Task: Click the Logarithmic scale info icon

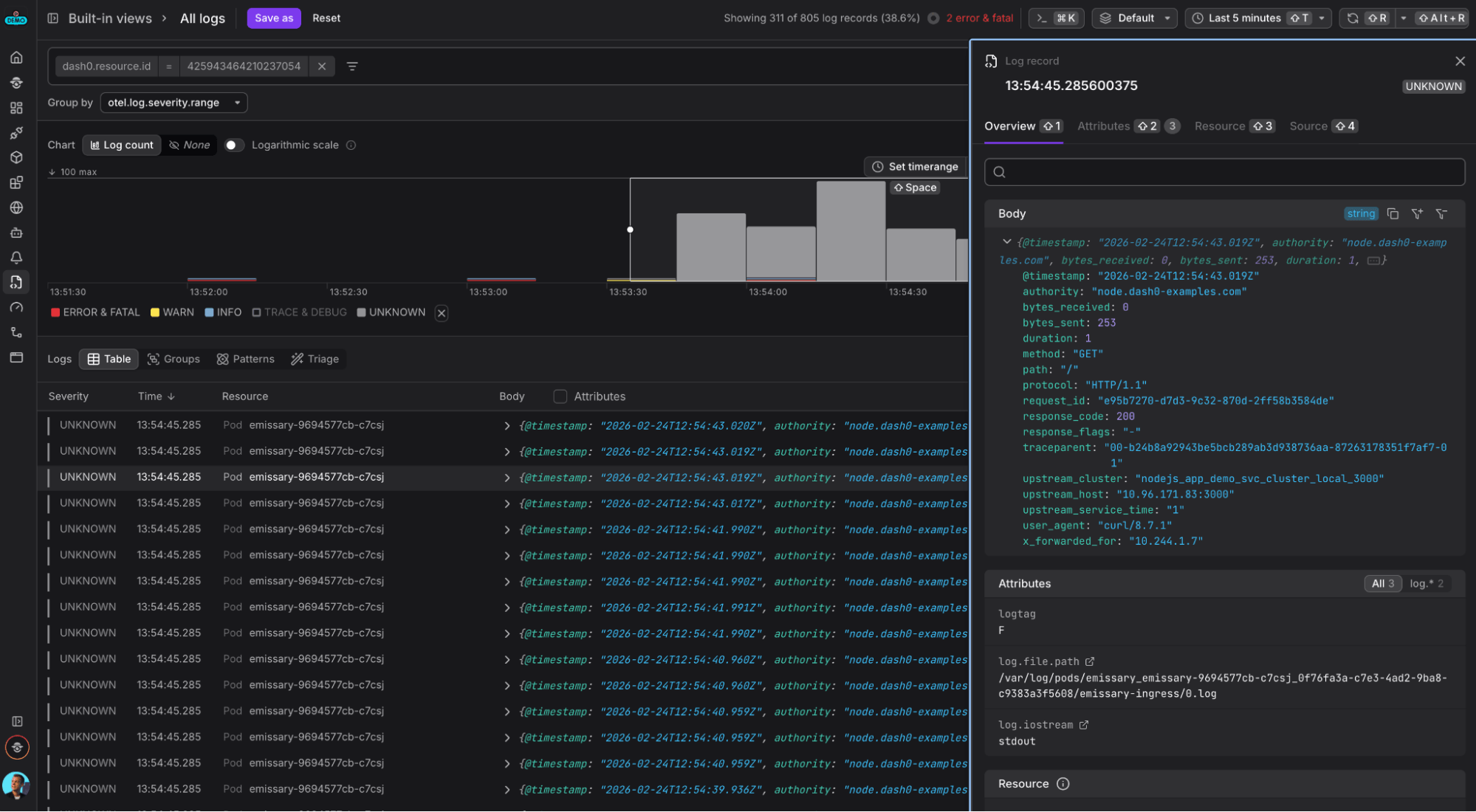Action: (x=351, y=145)
